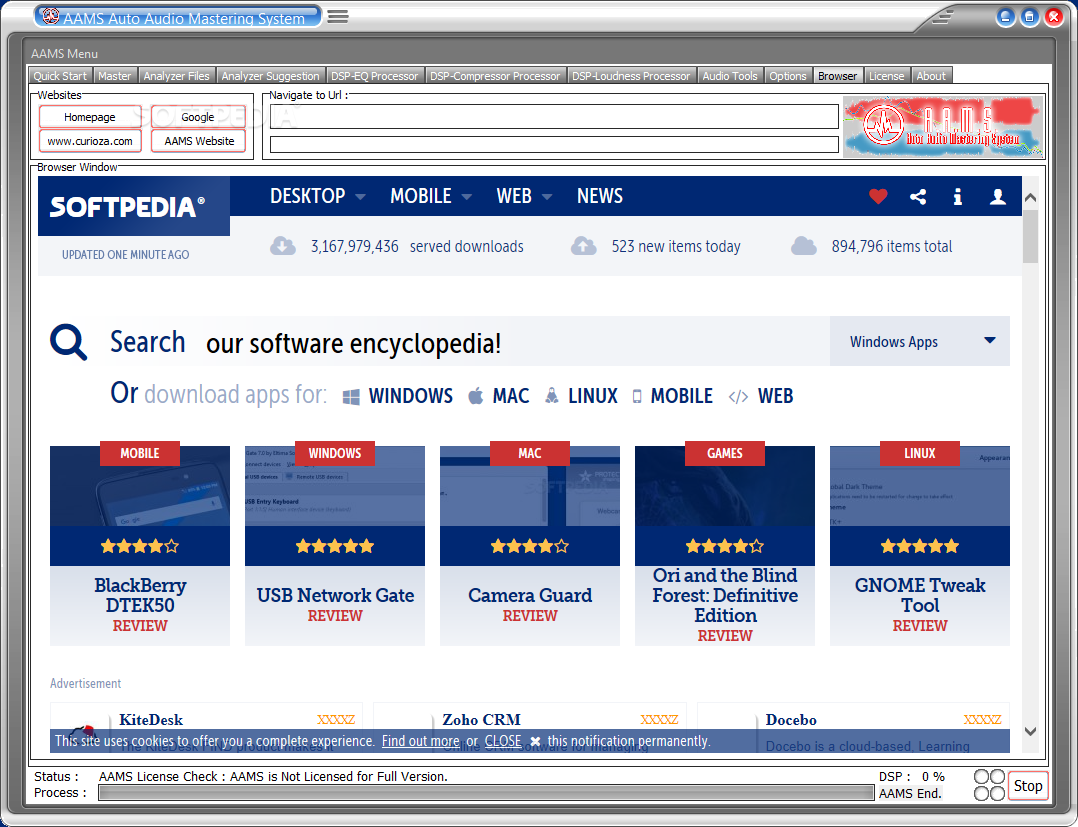Open the Windows Apps category dropdown
The height and width of the screenshot is (827, 1078).
pyautogui.click(x=920, y=341)
